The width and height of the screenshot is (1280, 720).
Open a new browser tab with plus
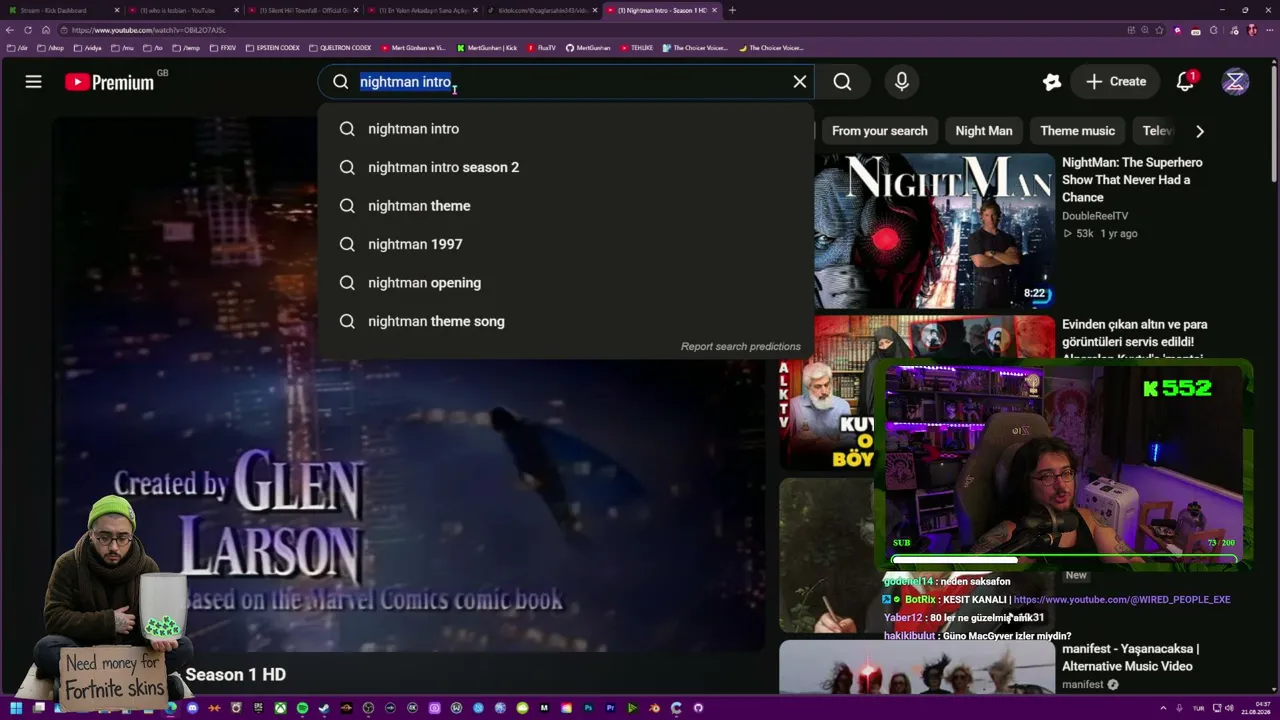pos(732,10)
